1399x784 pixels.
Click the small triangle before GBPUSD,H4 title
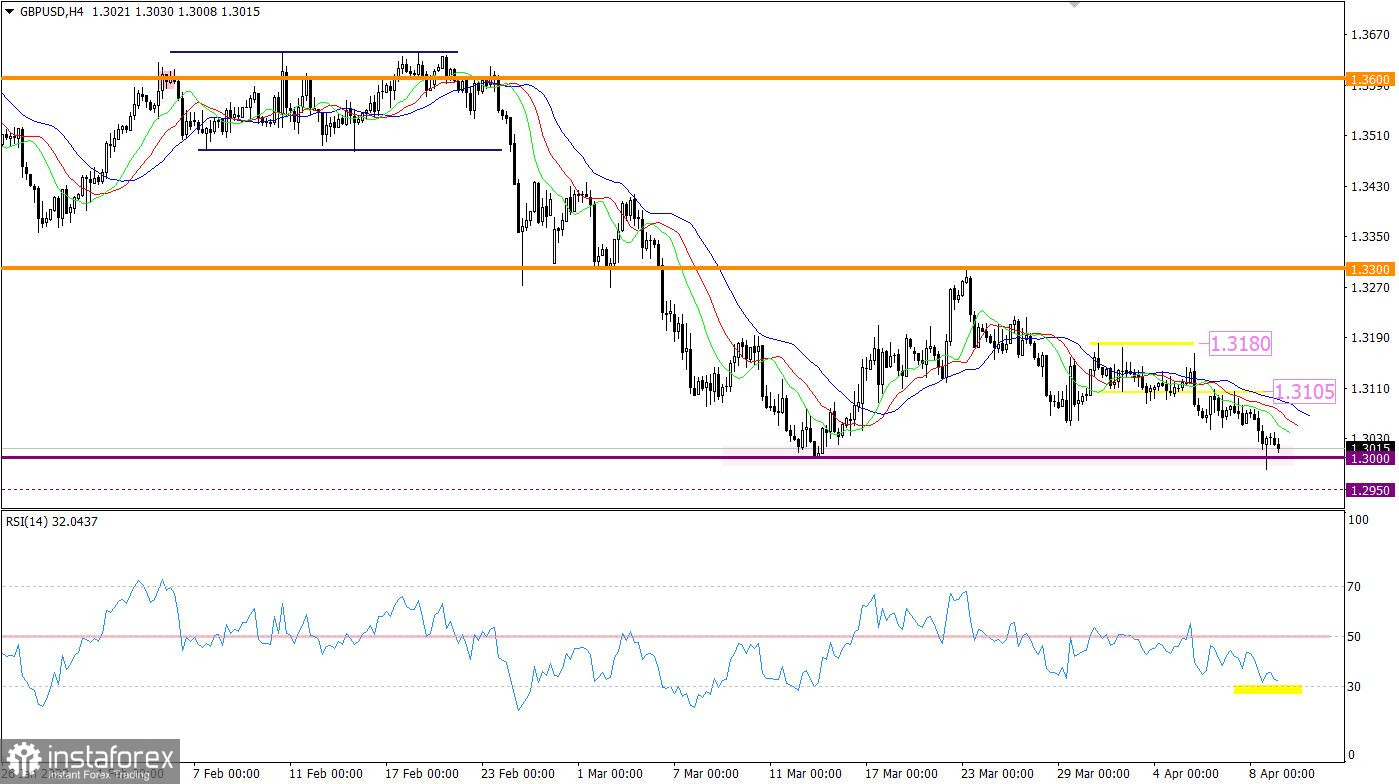10,10
